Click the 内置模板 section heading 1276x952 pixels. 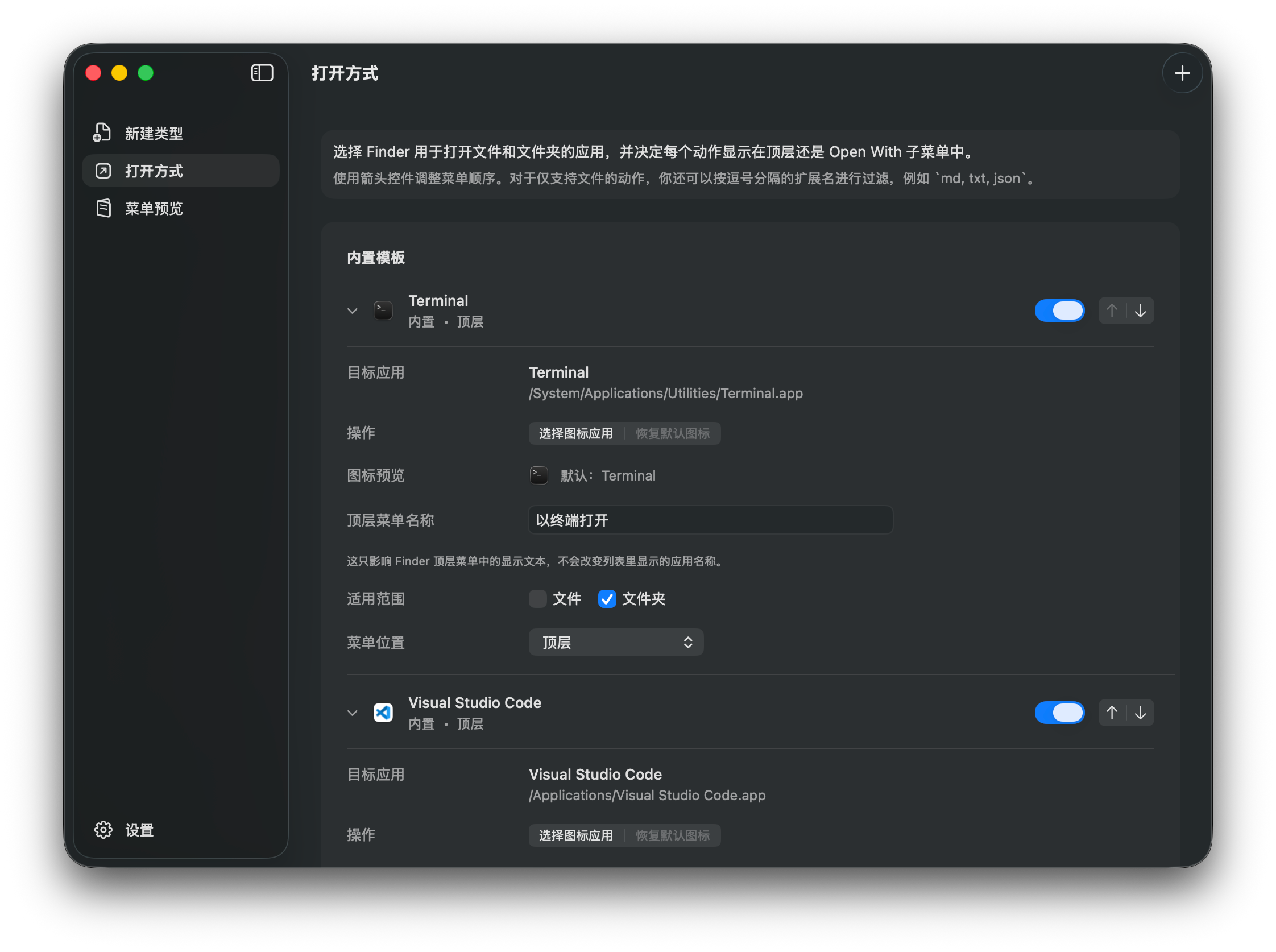[376, 257]
